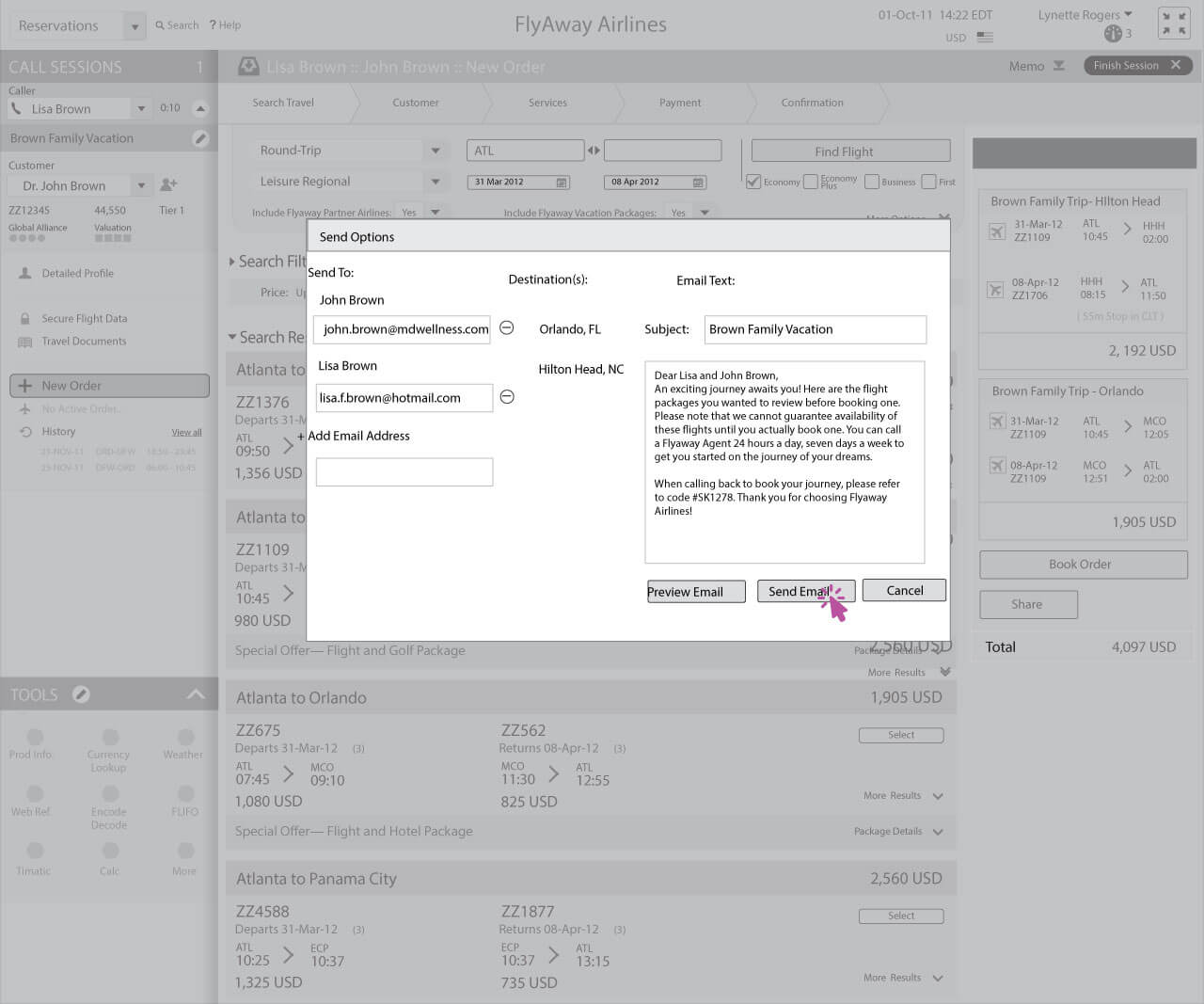Remove john.brown@mdwellness.com recipient with minus icon
Screen dimensions: 1204x1004
point(506,327)
